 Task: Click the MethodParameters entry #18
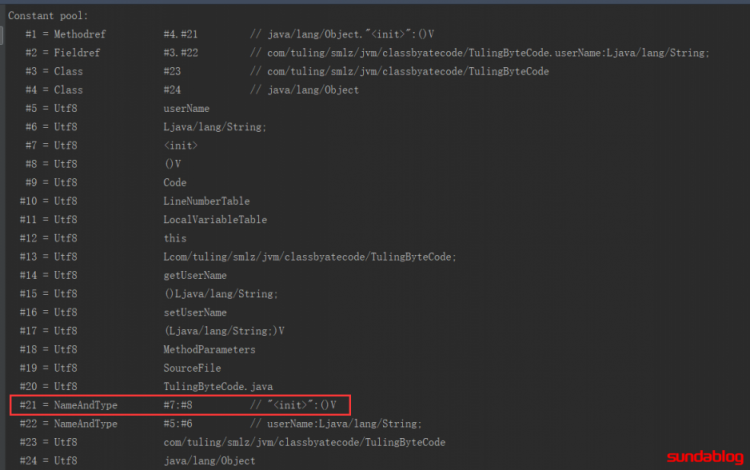pos(137,350)
